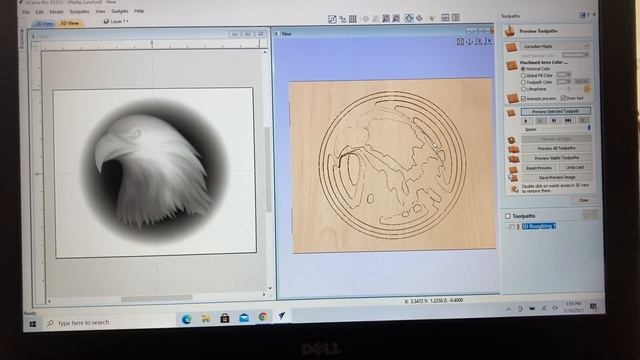Click Save Preview Image button
Viewport: 640px width, 360px height.
click(557, 177)
